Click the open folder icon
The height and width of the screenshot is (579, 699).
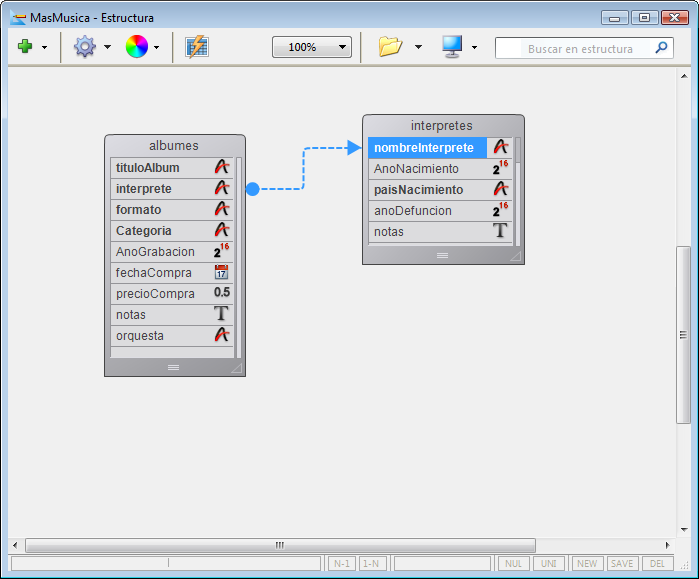pyautogui.click(x=389, y=47)
